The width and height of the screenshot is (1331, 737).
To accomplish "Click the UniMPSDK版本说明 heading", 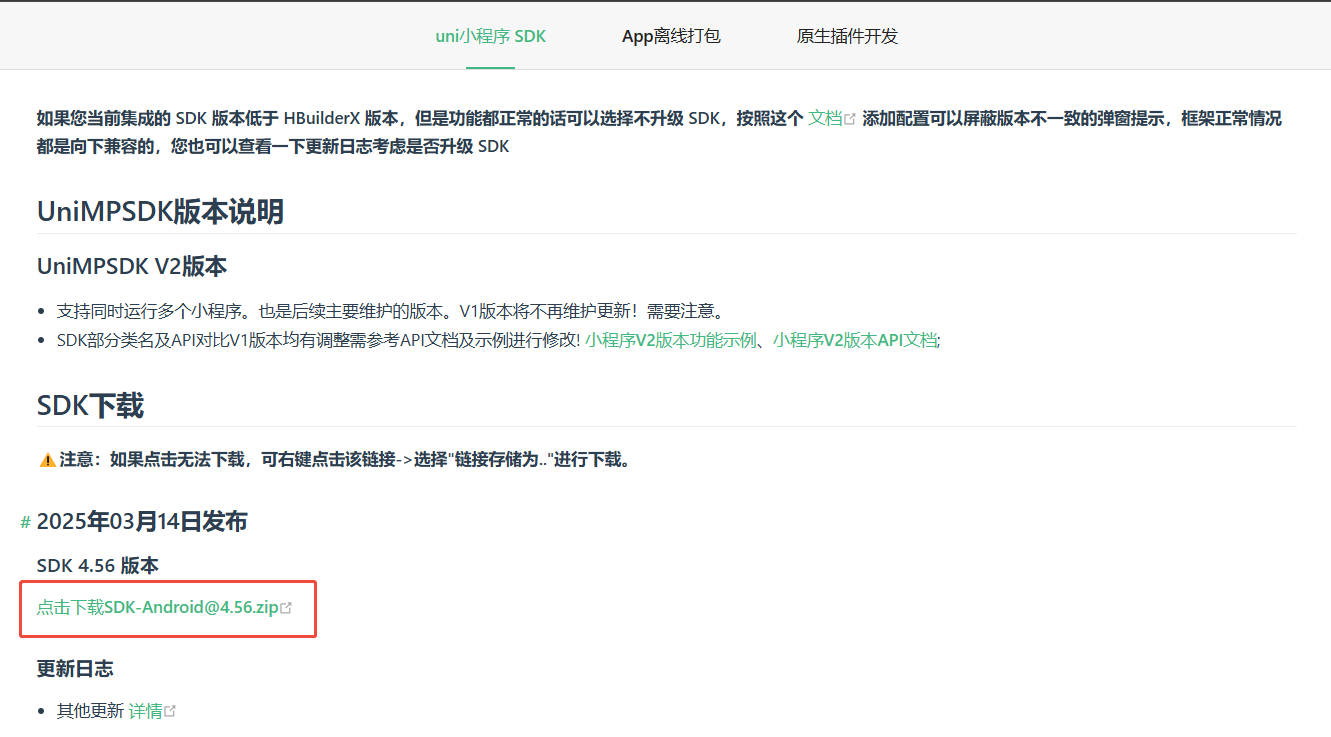I will 160,212.
